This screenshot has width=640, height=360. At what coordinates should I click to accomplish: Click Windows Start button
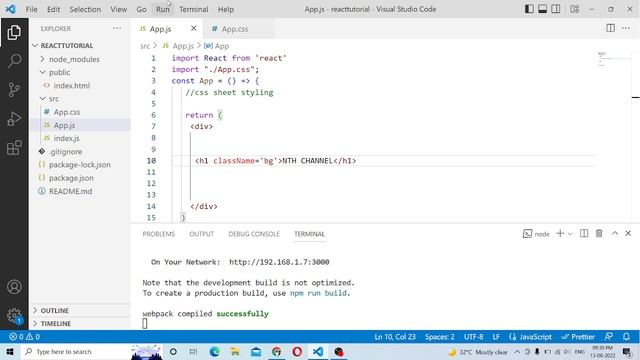(10, 351)
